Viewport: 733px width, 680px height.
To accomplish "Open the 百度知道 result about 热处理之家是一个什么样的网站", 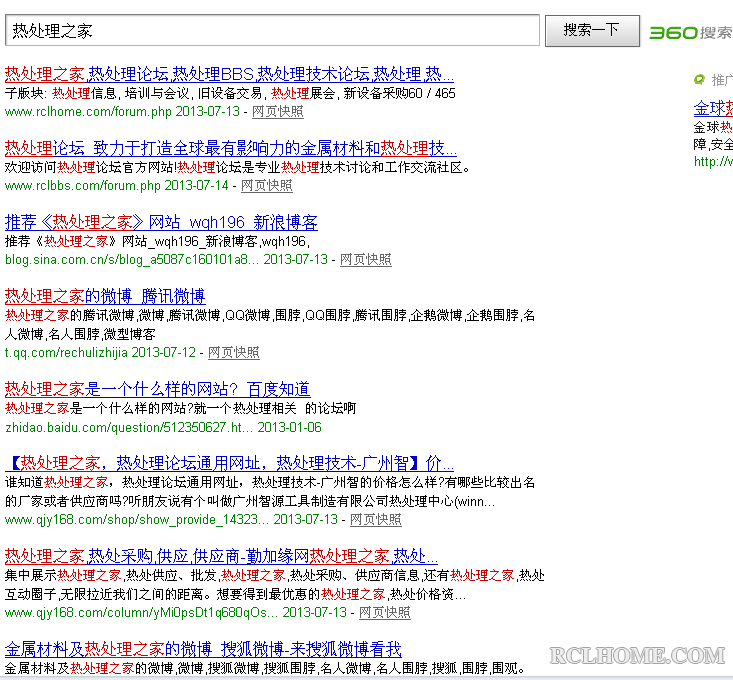I will [x=158, y=389].
